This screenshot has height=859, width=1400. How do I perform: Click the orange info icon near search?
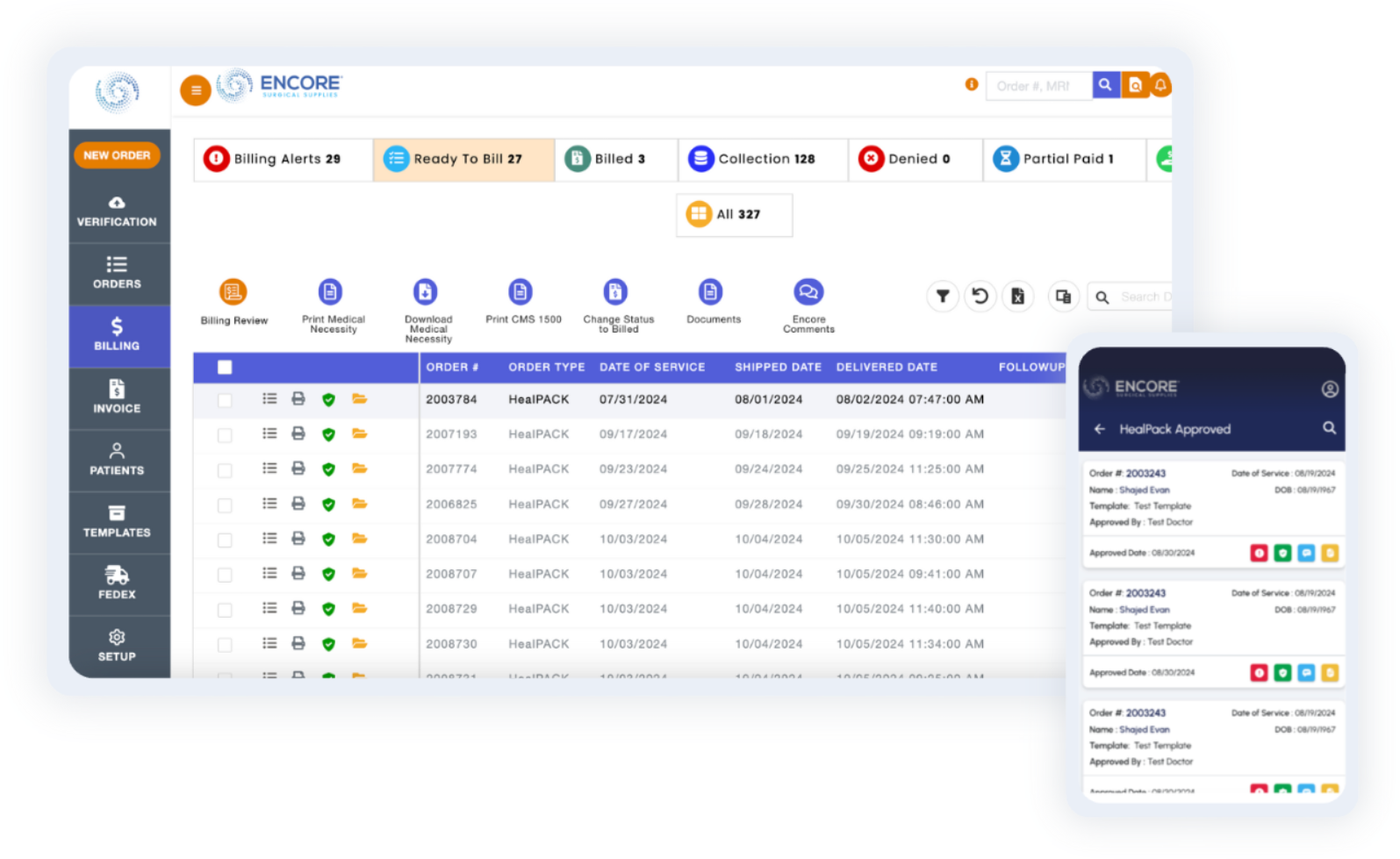pos(972,84)
